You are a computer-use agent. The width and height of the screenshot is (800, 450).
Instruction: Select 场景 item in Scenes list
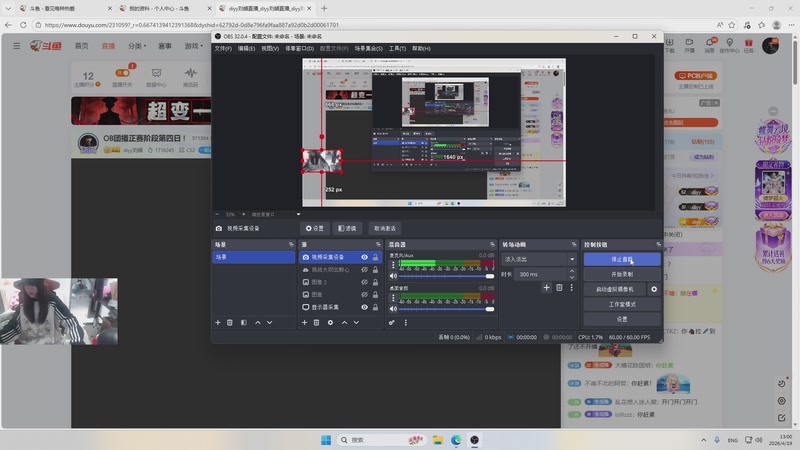[x=254, y=257]
